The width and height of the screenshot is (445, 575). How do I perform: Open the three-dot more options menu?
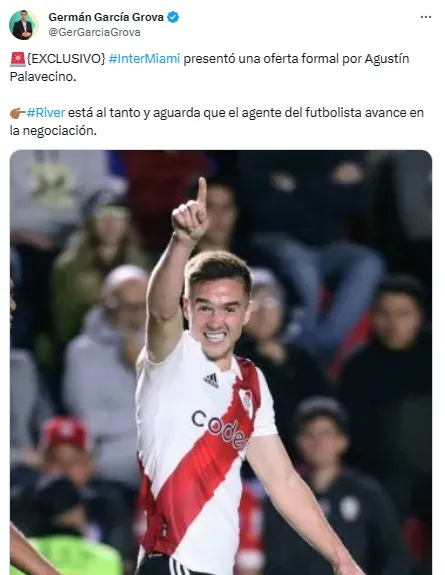426,17
